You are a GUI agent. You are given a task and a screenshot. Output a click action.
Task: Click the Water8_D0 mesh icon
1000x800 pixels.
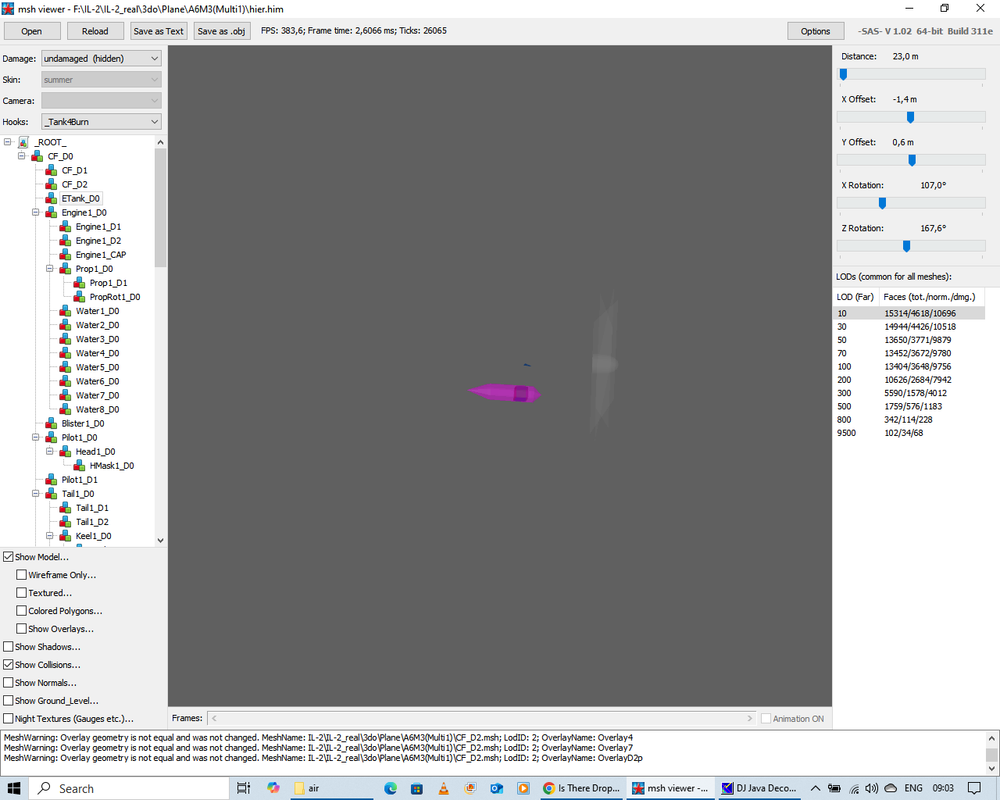[66, 409]
